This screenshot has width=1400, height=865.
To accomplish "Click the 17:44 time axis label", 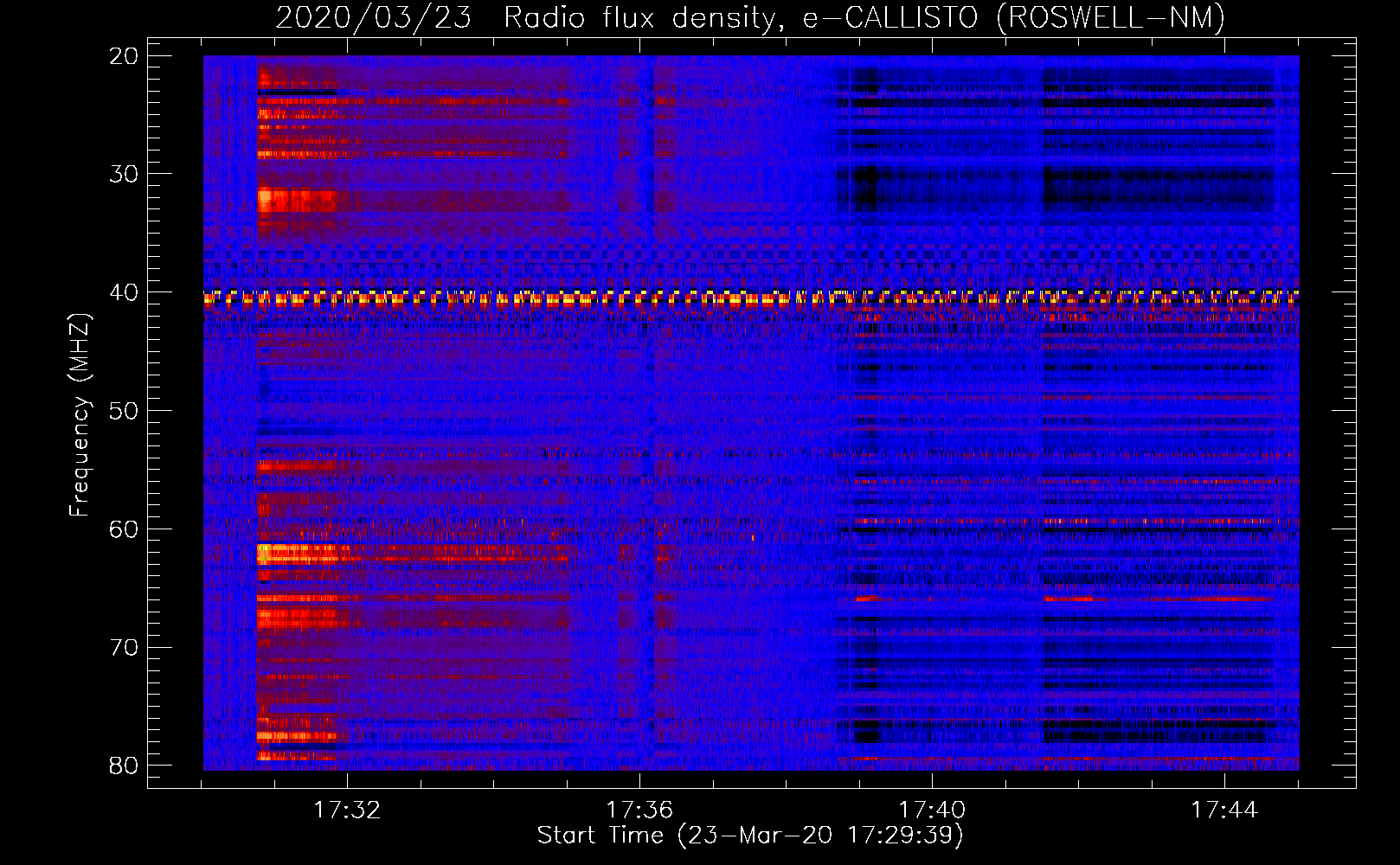I will click(1224, 810).
